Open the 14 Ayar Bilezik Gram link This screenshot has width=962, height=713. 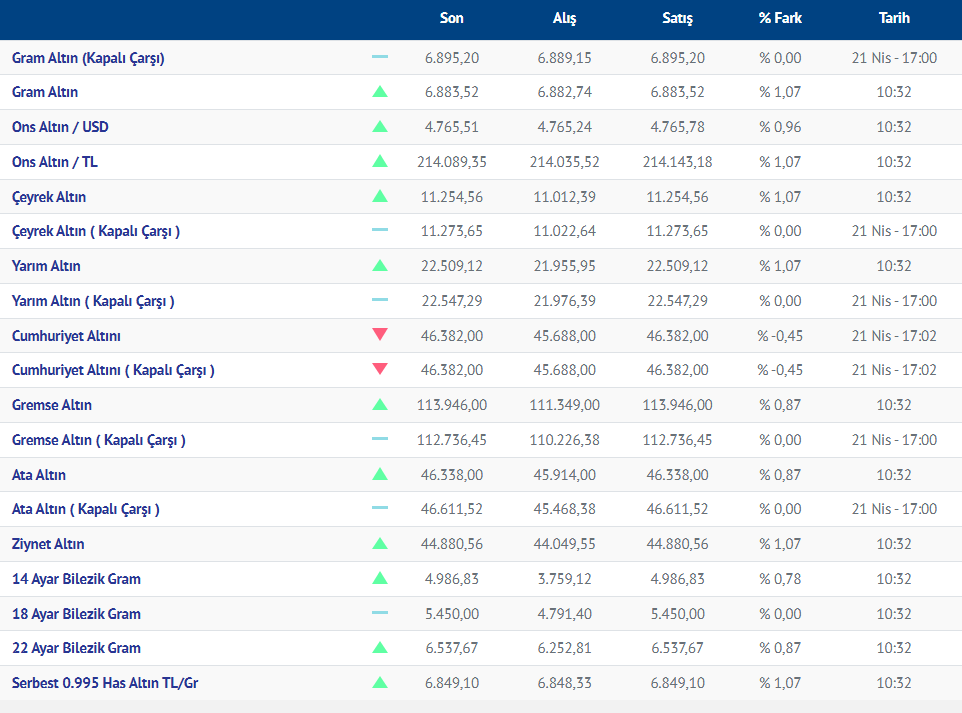(76, 579)
